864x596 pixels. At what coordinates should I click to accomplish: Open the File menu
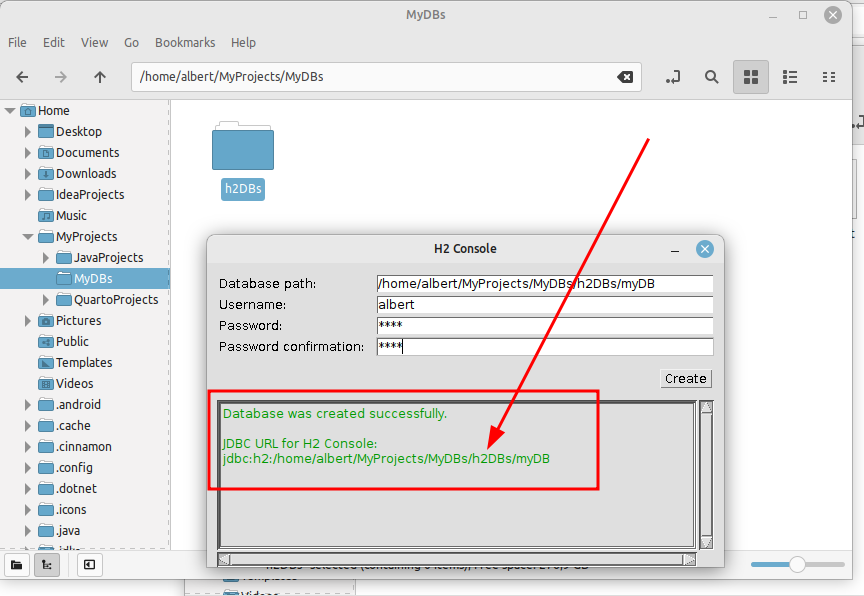click(17, 42)
